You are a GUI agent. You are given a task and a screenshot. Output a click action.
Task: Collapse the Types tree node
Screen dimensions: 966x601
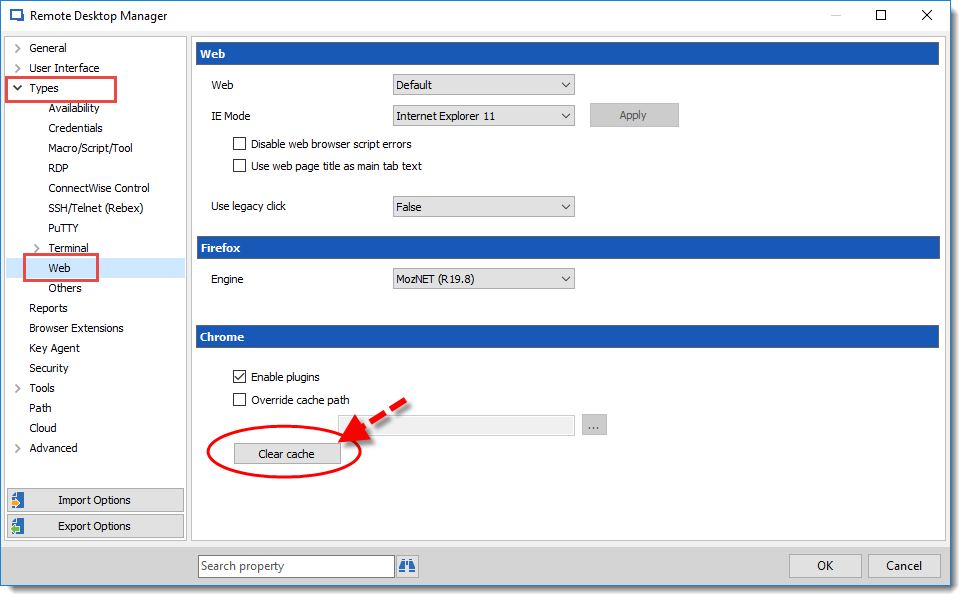tap(17, 88)
